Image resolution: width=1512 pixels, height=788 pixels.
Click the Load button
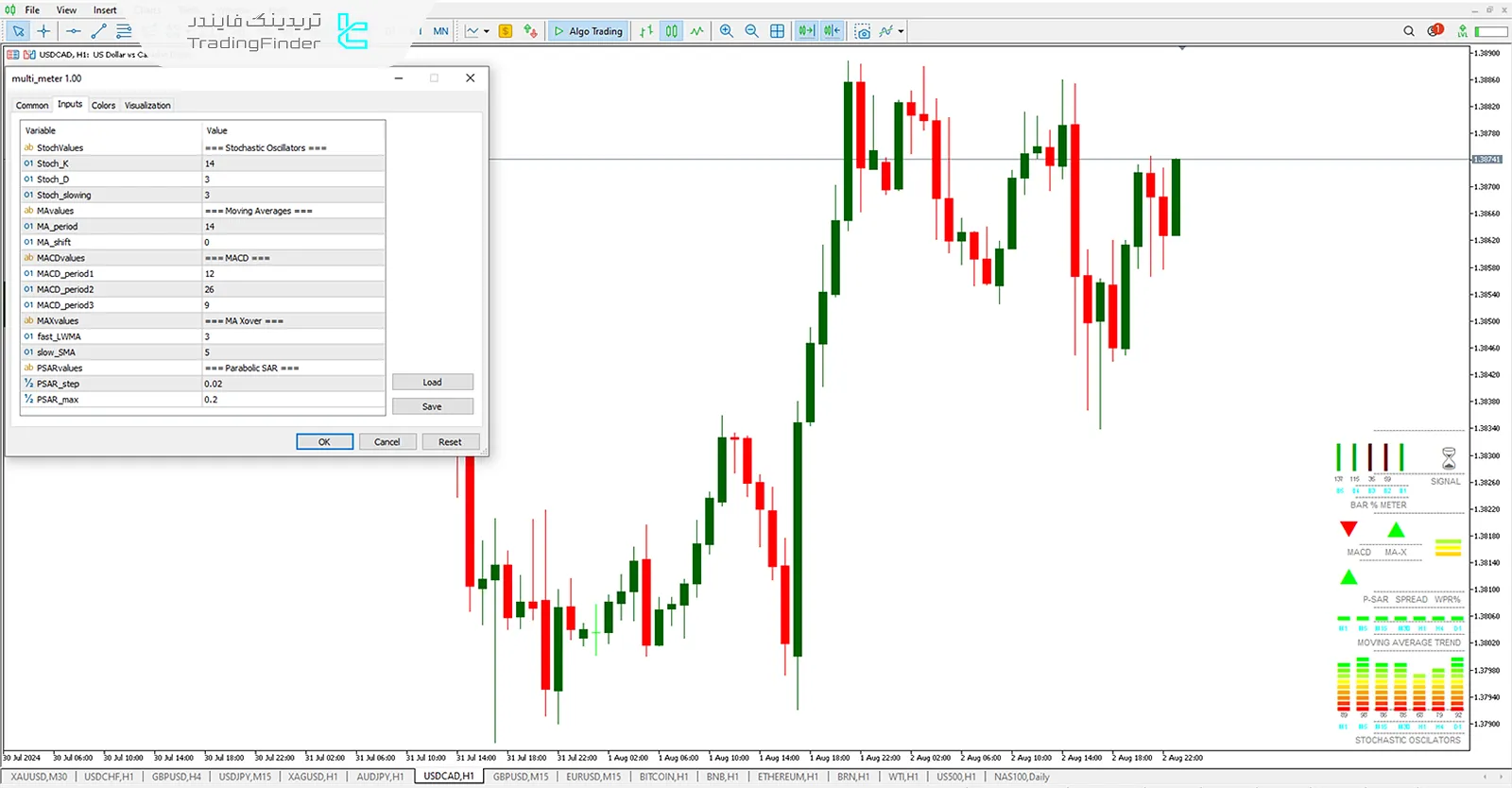432,383
